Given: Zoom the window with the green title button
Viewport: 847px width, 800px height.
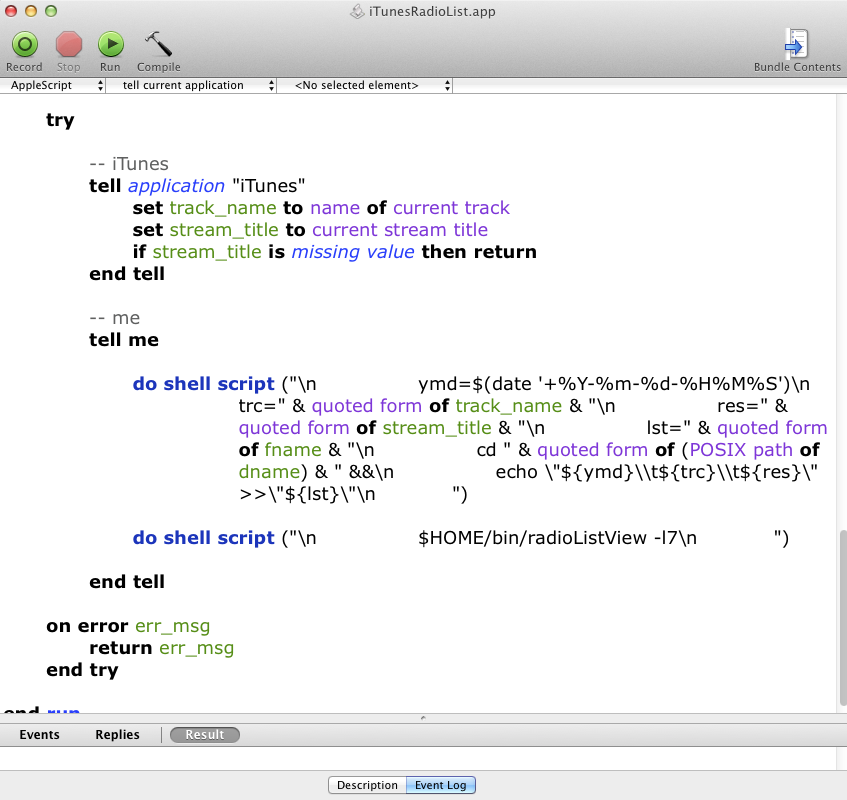Looking at the screenshot, I should click(x=50, y=12).
